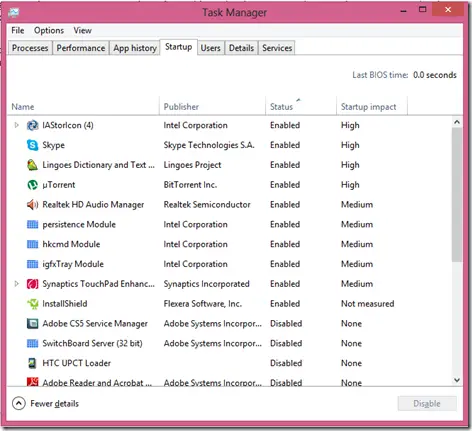Image resolution: width=472 pixels, height=431 pixels.
Task: Click the Adobe Reader and Acrobat icon
Action: click(x=32, y=382)
